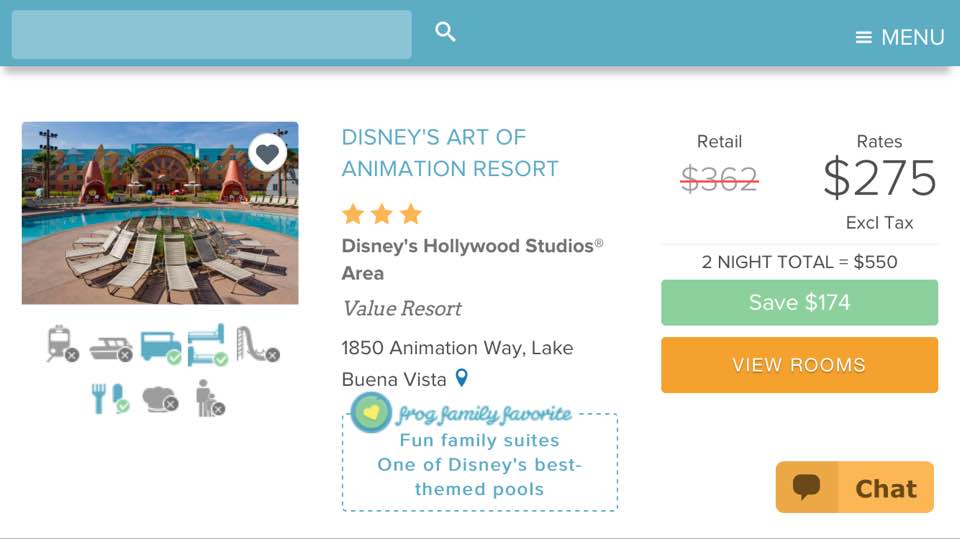The height and width of the screenshot is (539, 960).
Task: Click the family suite beds amenity icon
Action: [x=208, y=345]
